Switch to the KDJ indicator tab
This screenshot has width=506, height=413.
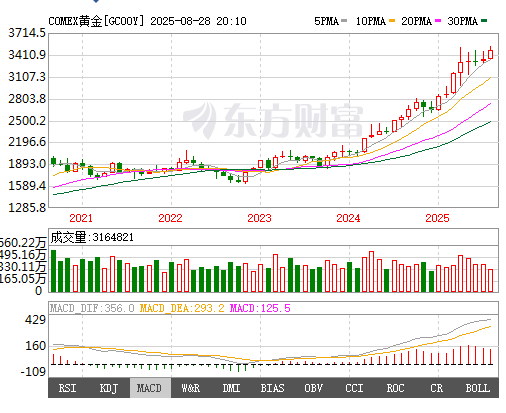tap(109, 388)
